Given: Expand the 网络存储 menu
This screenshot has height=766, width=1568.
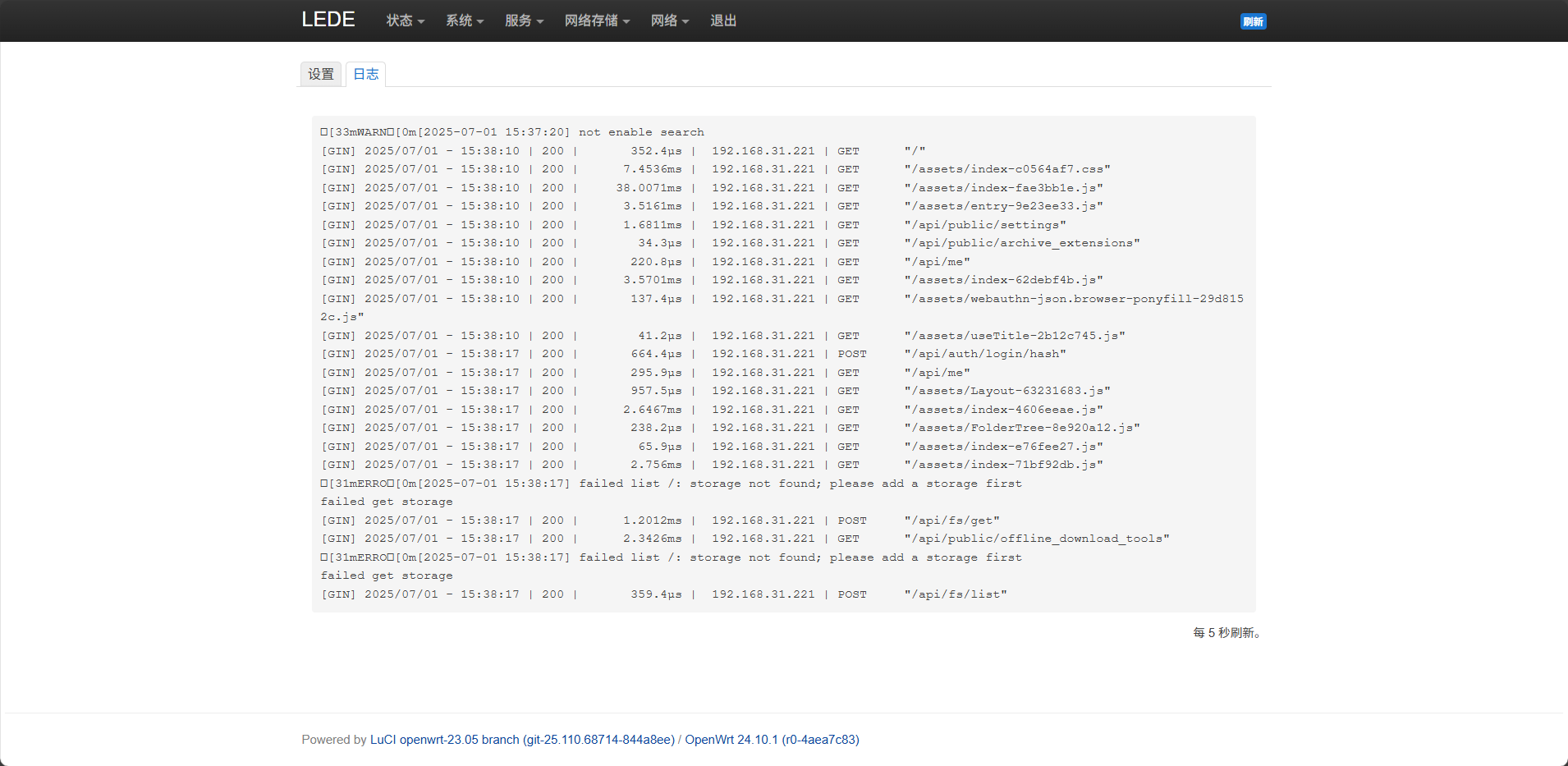Looking at the screenshot, I should [x=597, y=21].
